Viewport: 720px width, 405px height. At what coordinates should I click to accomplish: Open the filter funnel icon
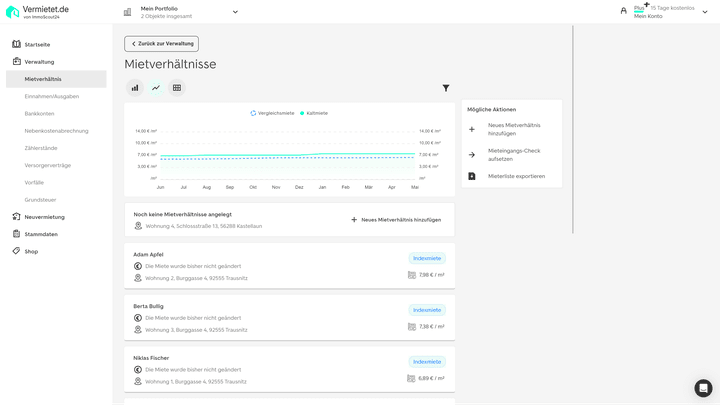pyautogui.click(x=446, y=88)
